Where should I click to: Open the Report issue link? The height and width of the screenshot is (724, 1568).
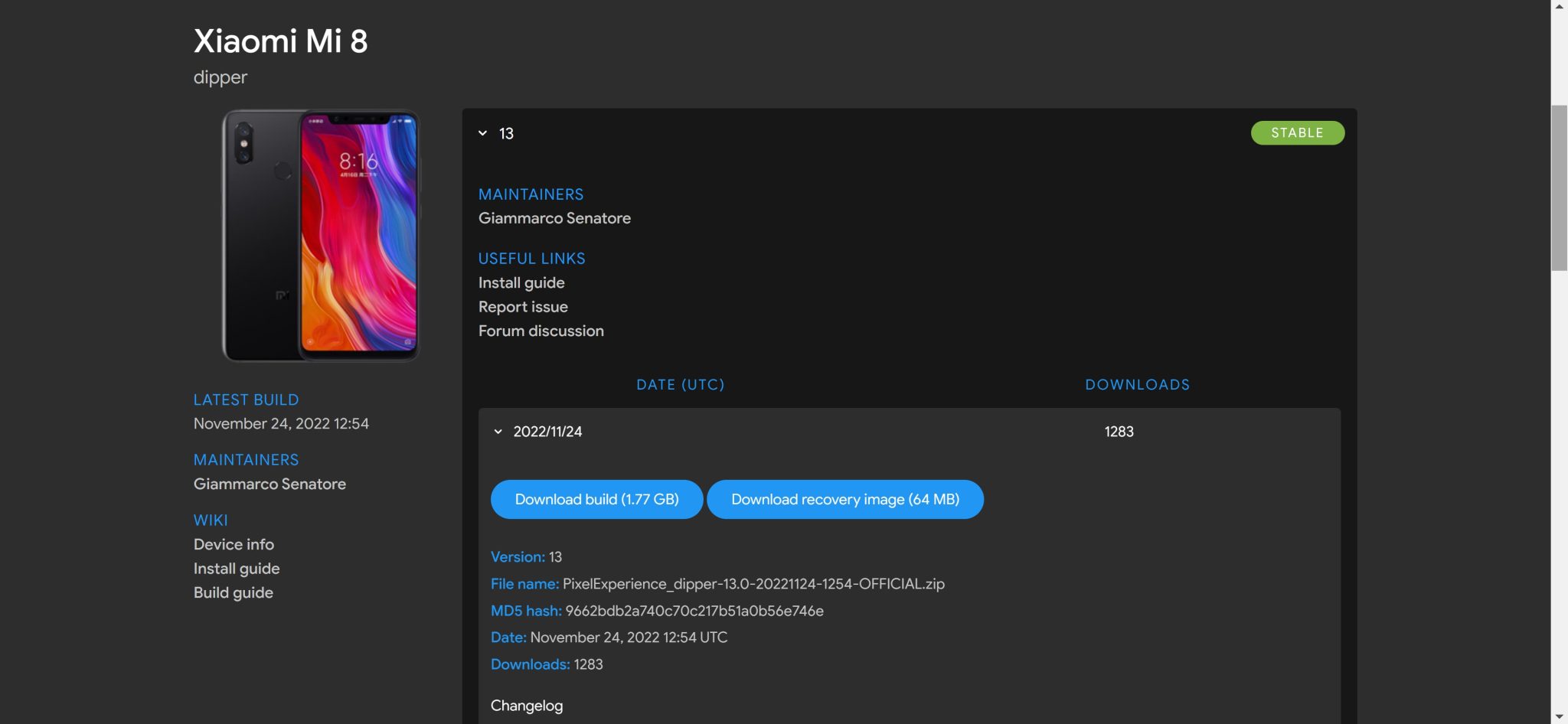point(523,306)
